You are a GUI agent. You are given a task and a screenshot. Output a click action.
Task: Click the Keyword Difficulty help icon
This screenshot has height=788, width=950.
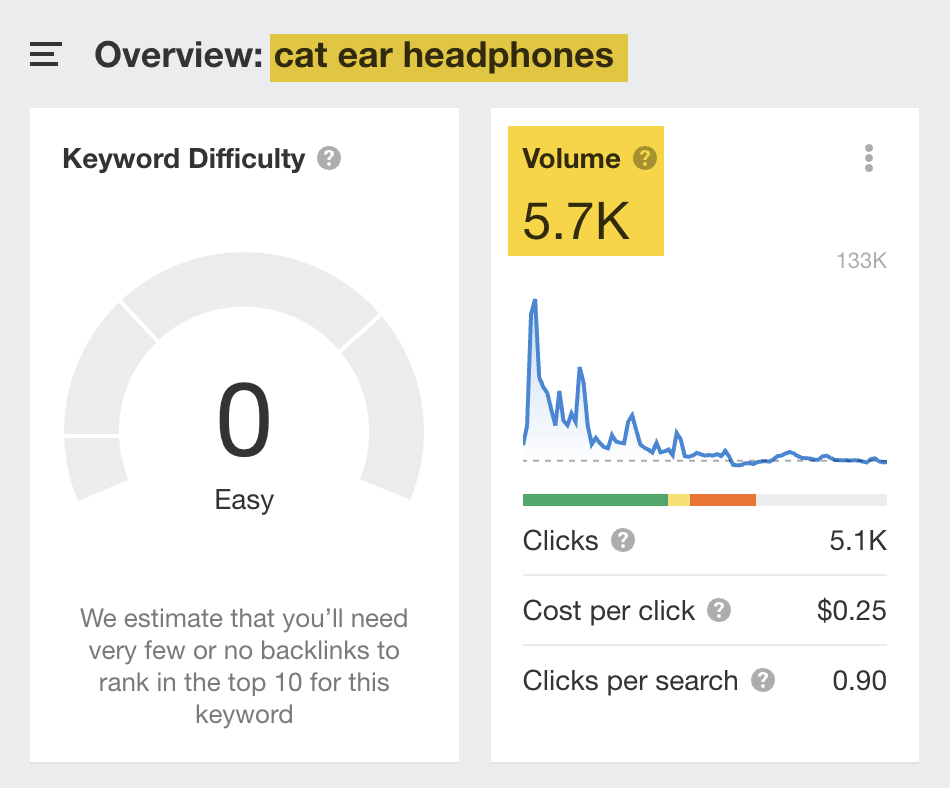coord(330,157)
